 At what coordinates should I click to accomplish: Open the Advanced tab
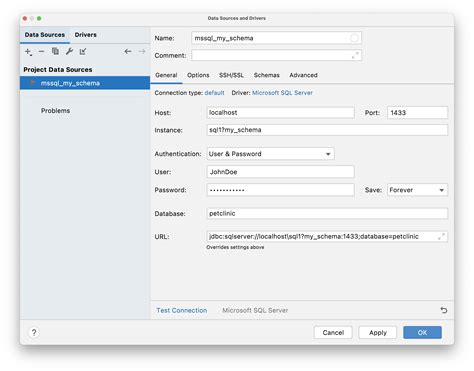(x=303, y=75)
